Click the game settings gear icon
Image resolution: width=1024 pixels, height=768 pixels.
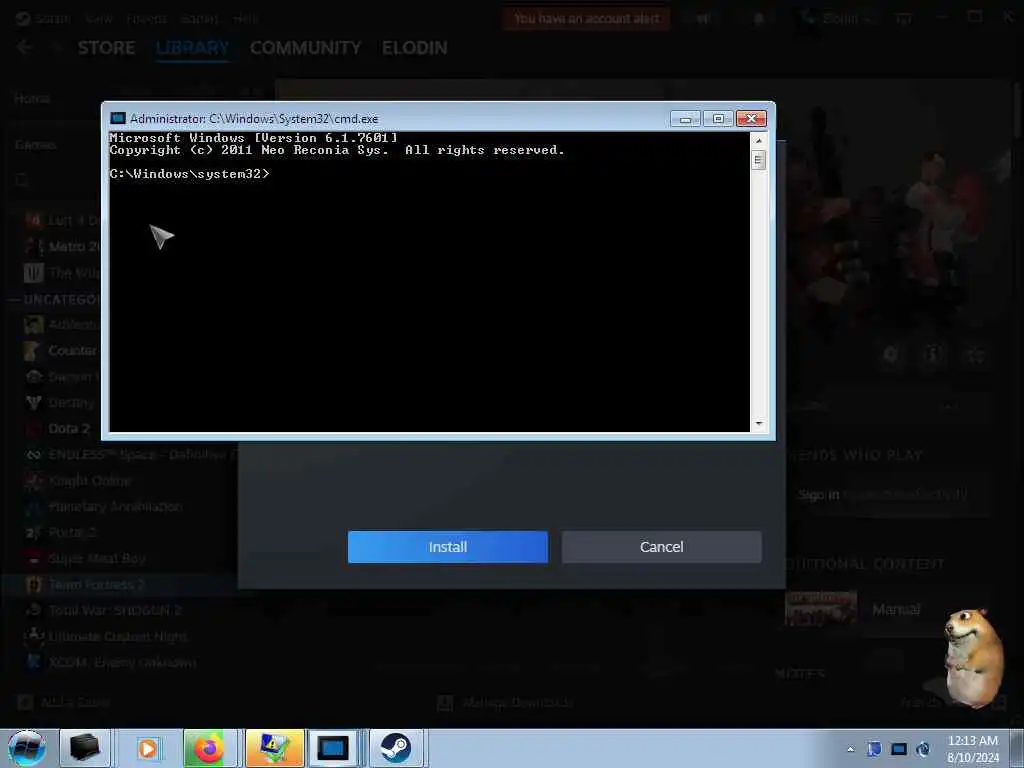pyautogui.click(x=891, y=355)
